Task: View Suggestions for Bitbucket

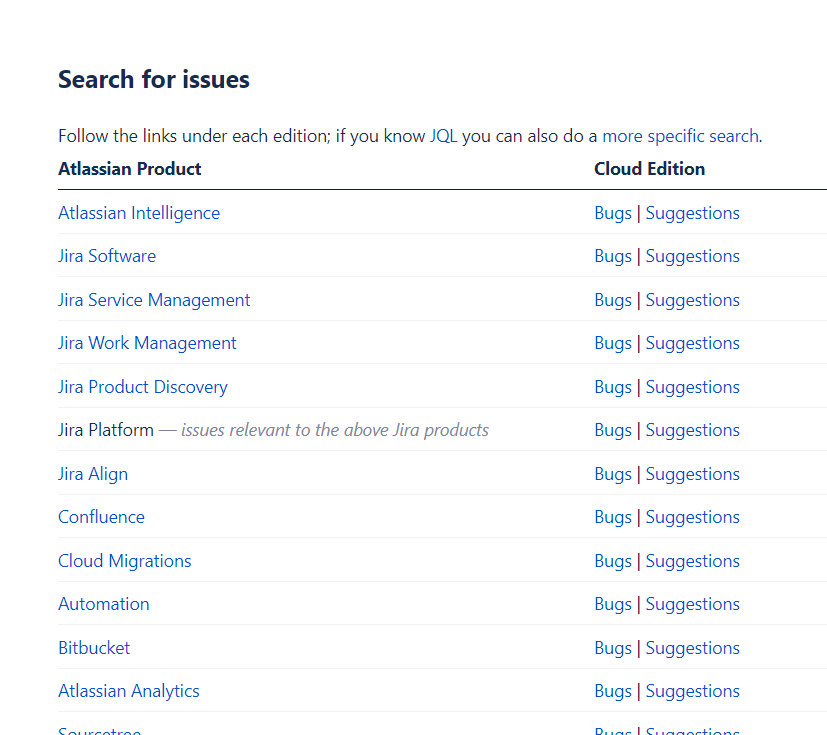Action: pyautogui.click(x=693, y=648)
